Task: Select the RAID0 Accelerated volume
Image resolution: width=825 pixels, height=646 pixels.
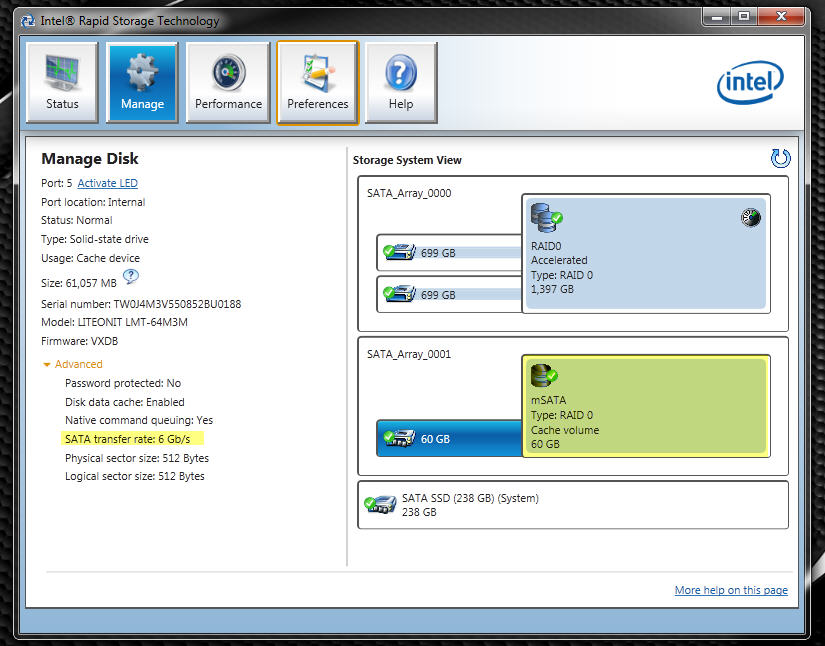Action: [645, 254]
